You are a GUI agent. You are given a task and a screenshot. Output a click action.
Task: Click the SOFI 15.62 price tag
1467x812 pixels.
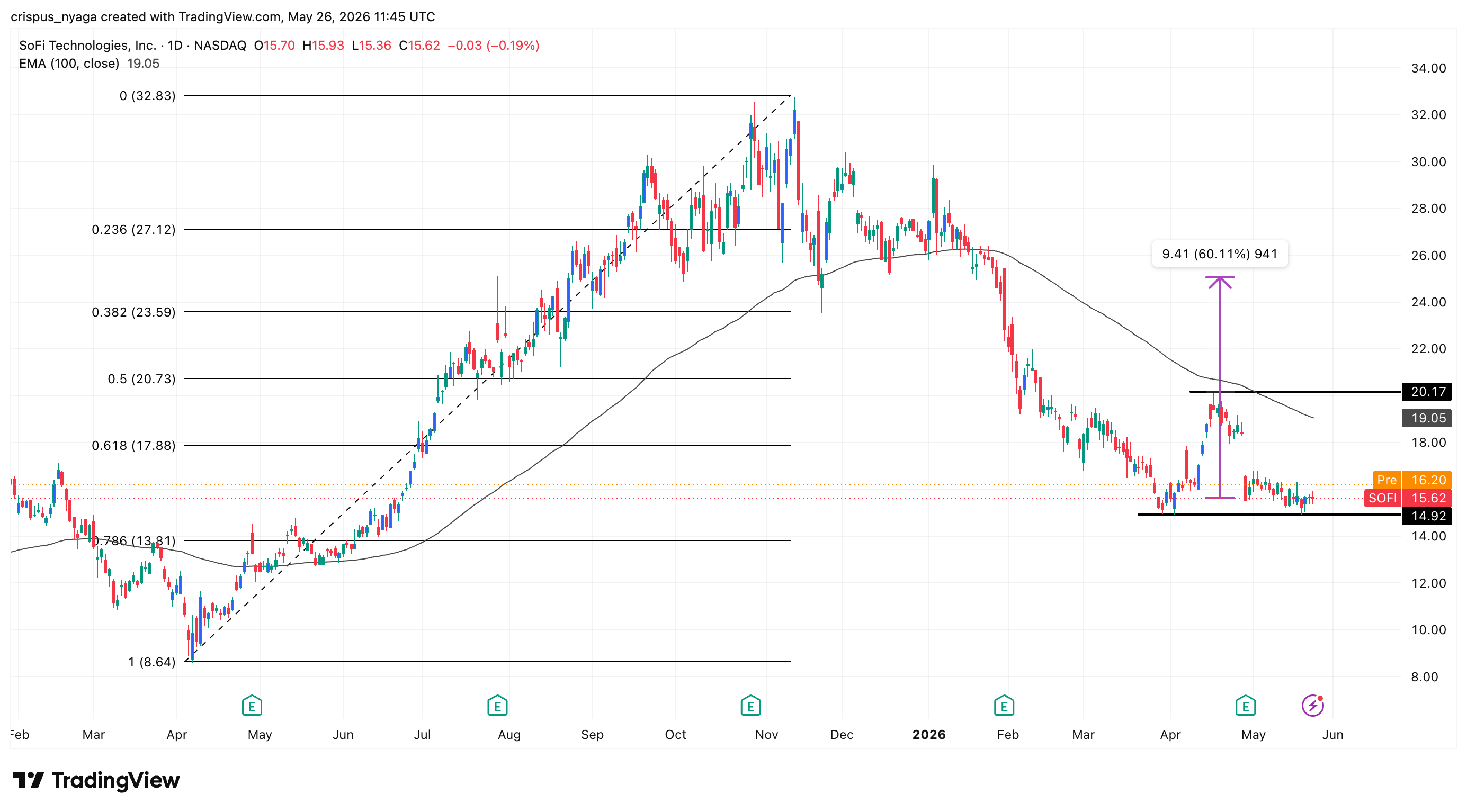pyautogui.click(x=1408, y=498)
